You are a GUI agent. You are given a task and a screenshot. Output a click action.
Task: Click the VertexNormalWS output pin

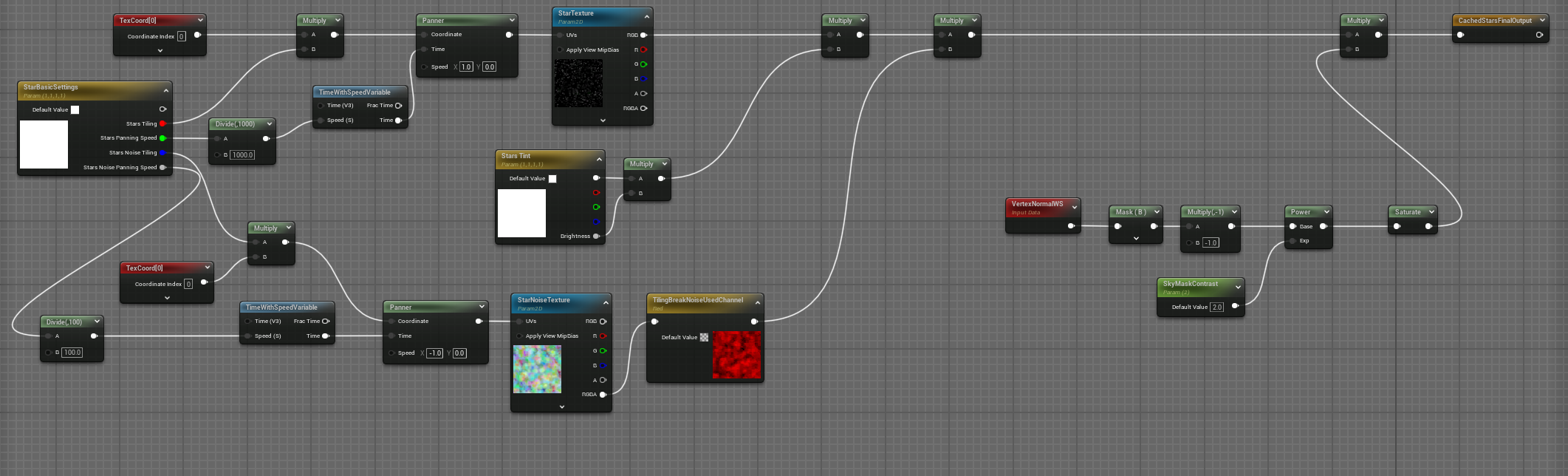(x=1071, y=226)
